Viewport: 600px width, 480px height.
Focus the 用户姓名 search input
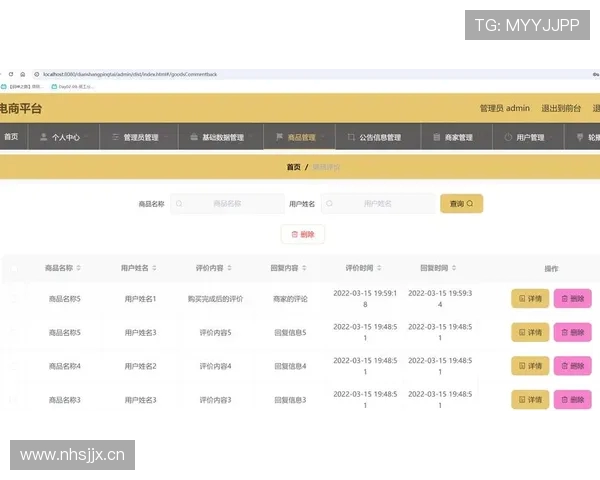tap(378, 204)
